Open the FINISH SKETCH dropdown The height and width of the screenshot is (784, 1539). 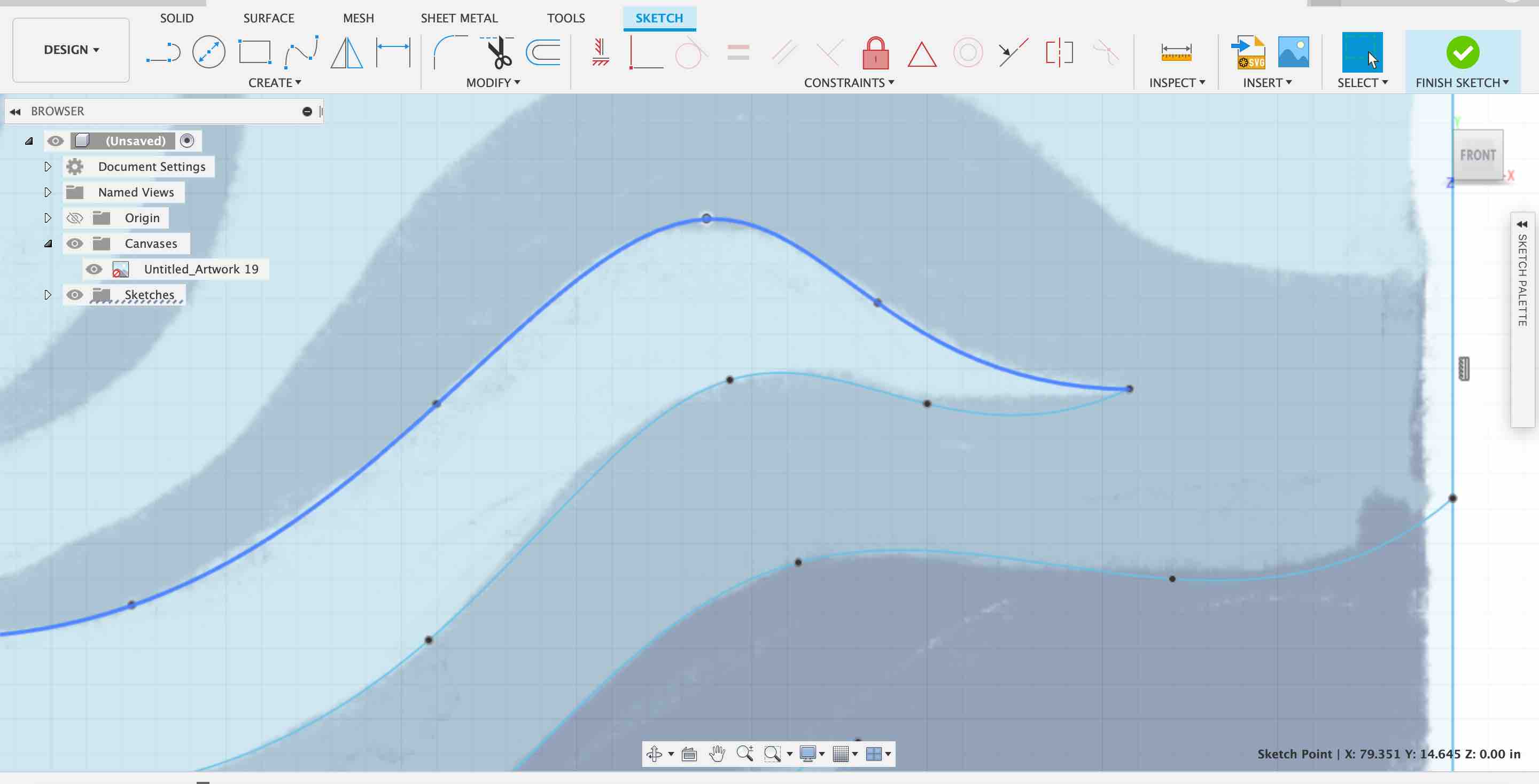tap(1462, 83)
